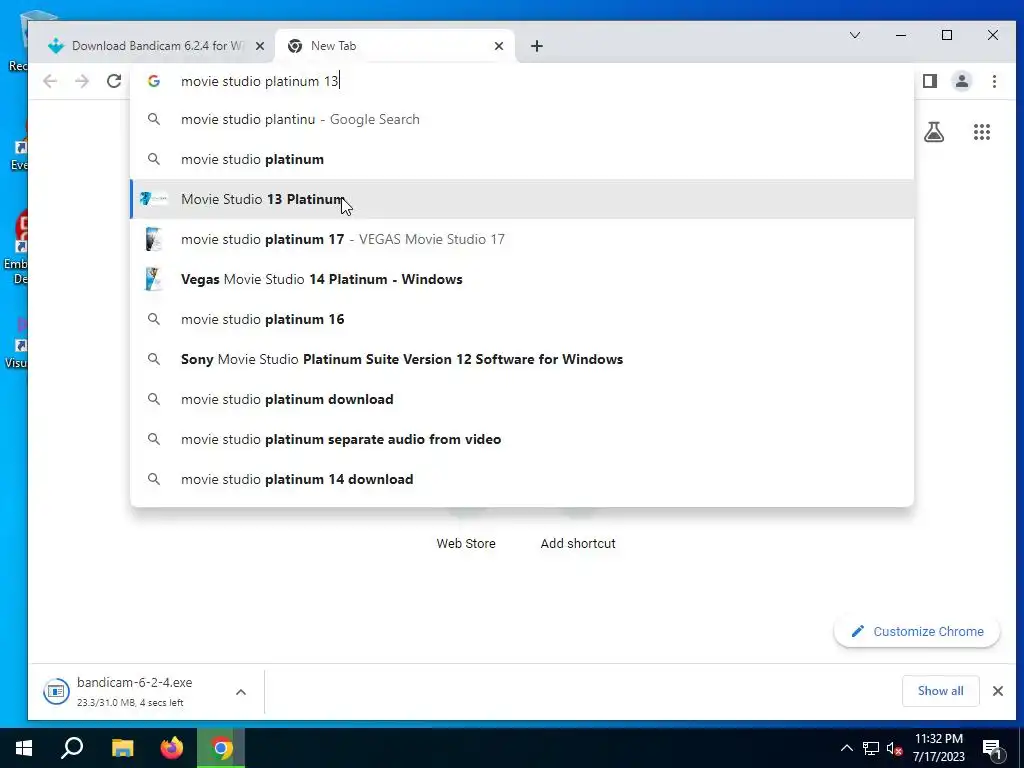This screenshot has height=768, width=1024.
Task: Click the Movie Studio 13 Platinum thumbnail
Action: (154, 199)
